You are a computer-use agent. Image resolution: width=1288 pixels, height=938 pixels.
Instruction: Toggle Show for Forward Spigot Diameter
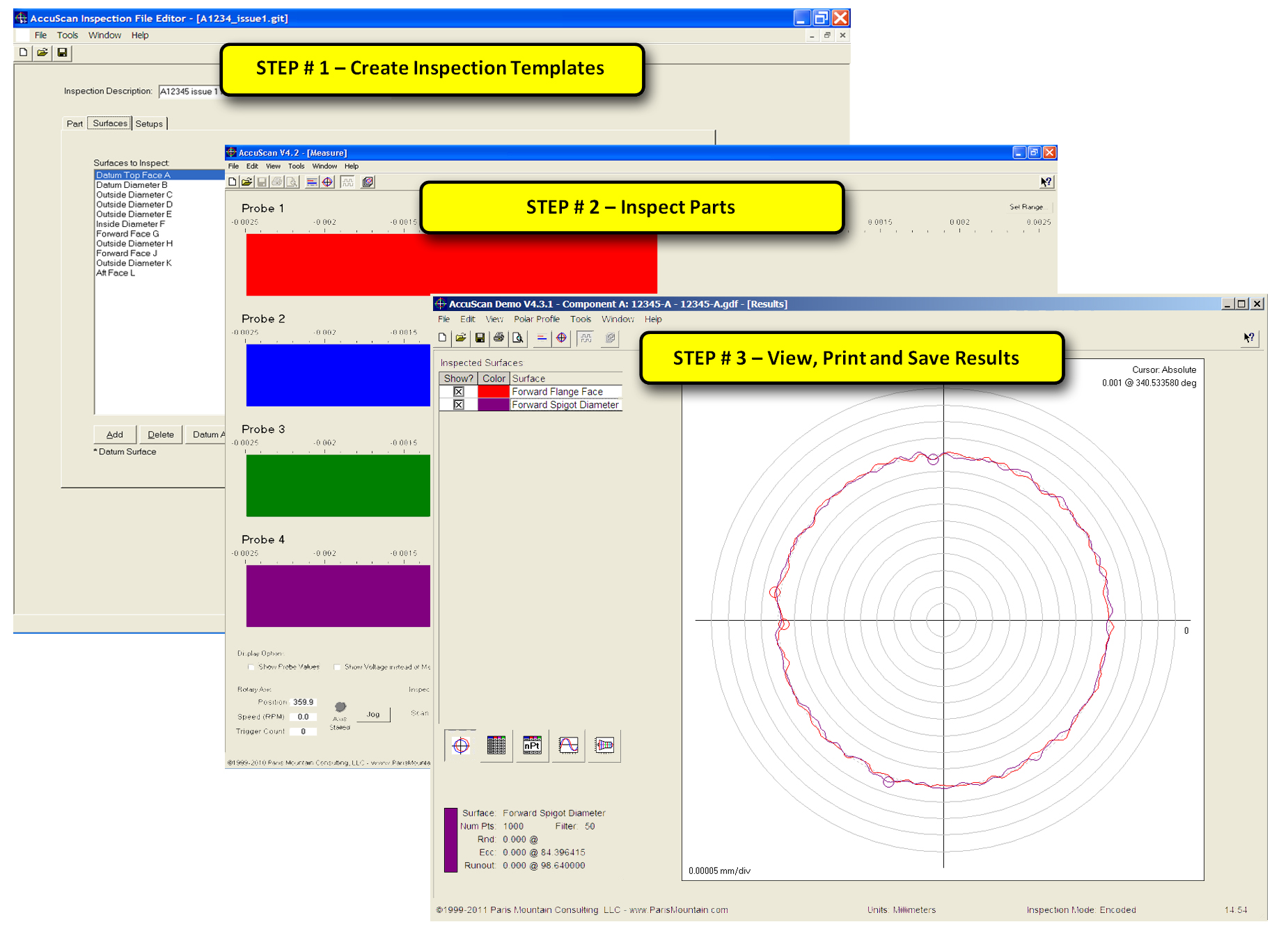coord(459,405)
